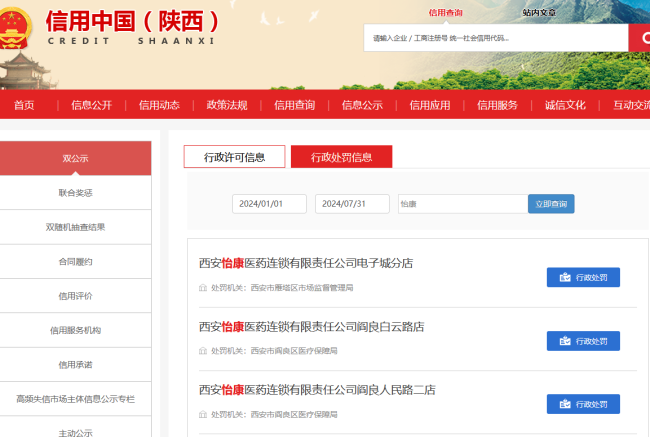Select 信用评价 in the sidebar
Screen dimensions: 650x437
tap(75, 296)
